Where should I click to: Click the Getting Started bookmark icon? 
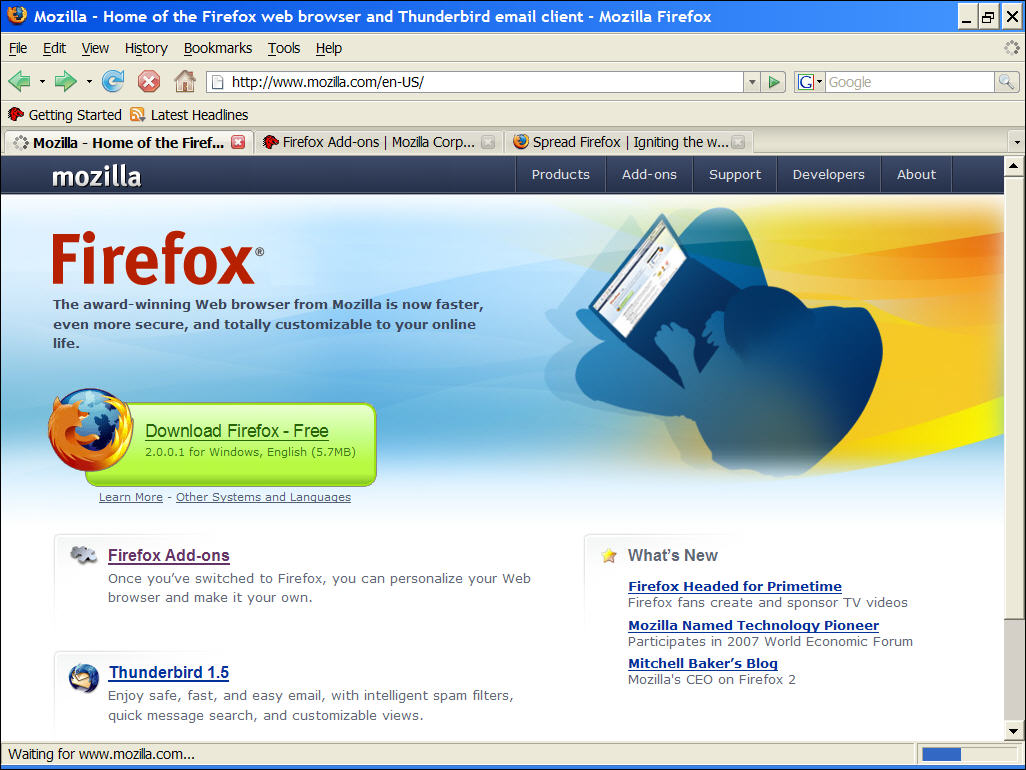[x=16, y=114]
